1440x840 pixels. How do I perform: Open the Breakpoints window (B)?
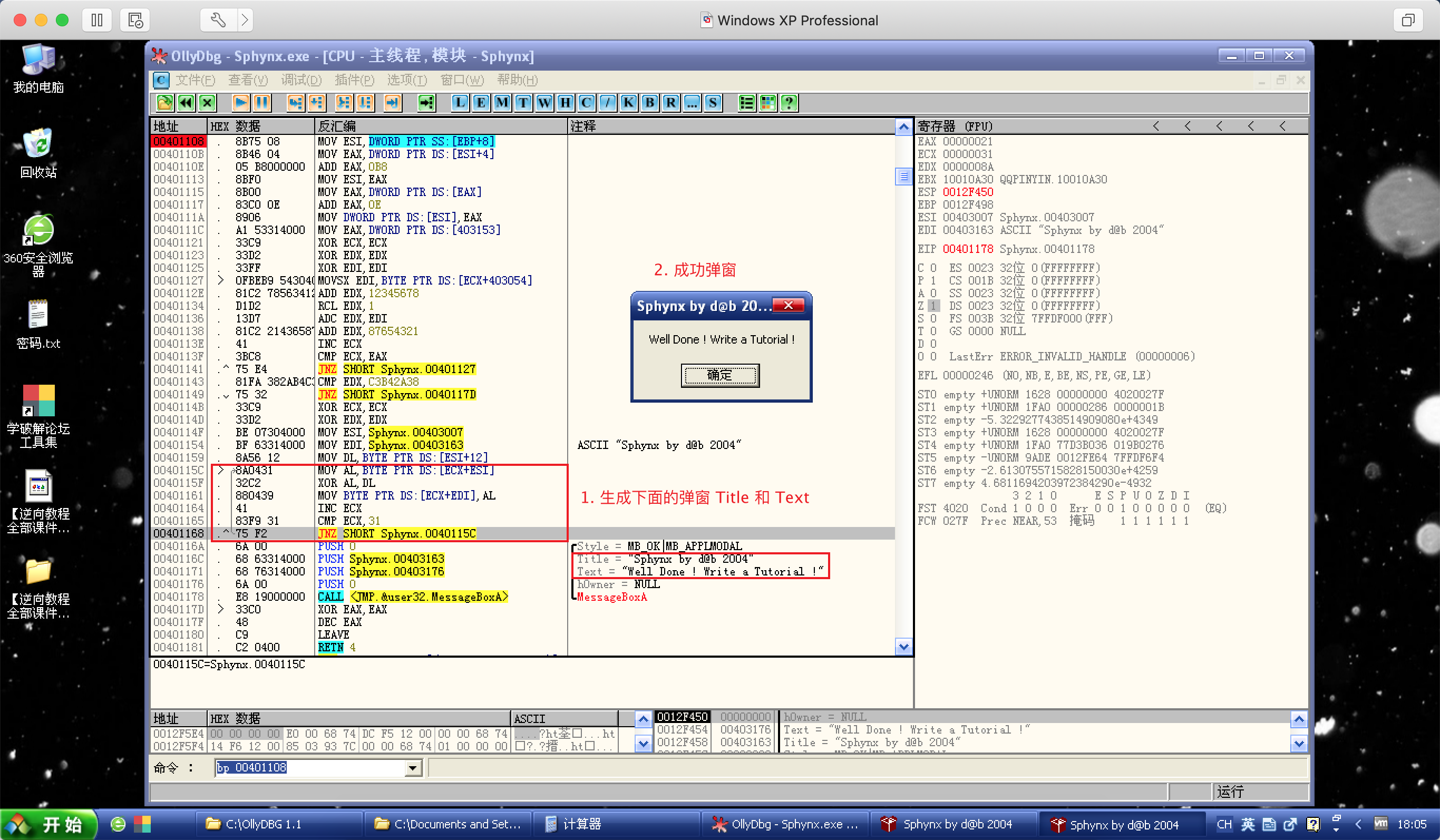coord(649,103)
